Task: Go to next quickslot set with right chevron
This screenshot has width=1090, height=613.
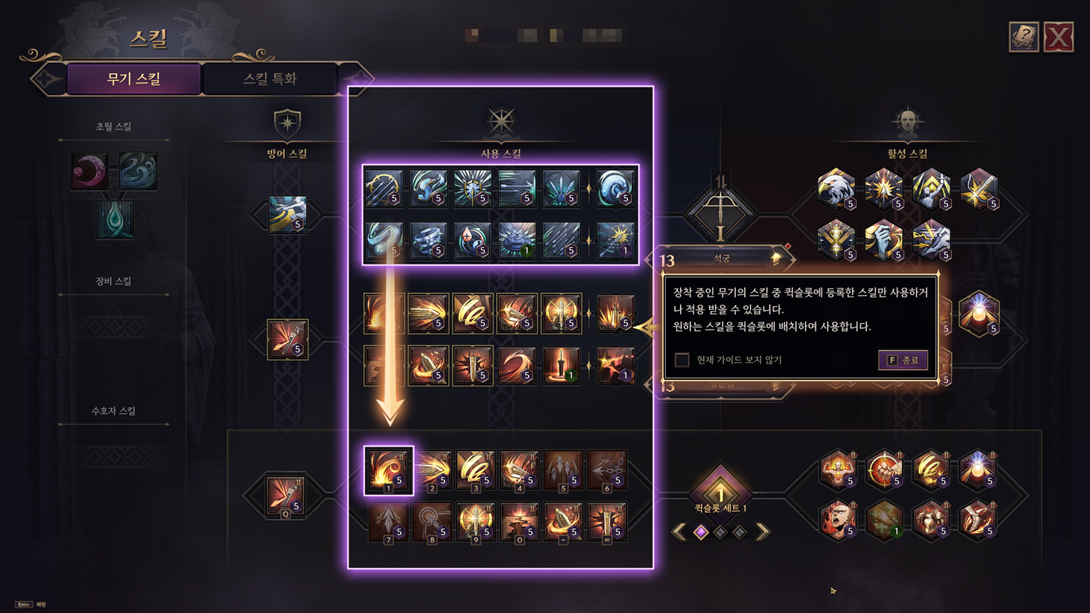Action: (x=763, y=532)
